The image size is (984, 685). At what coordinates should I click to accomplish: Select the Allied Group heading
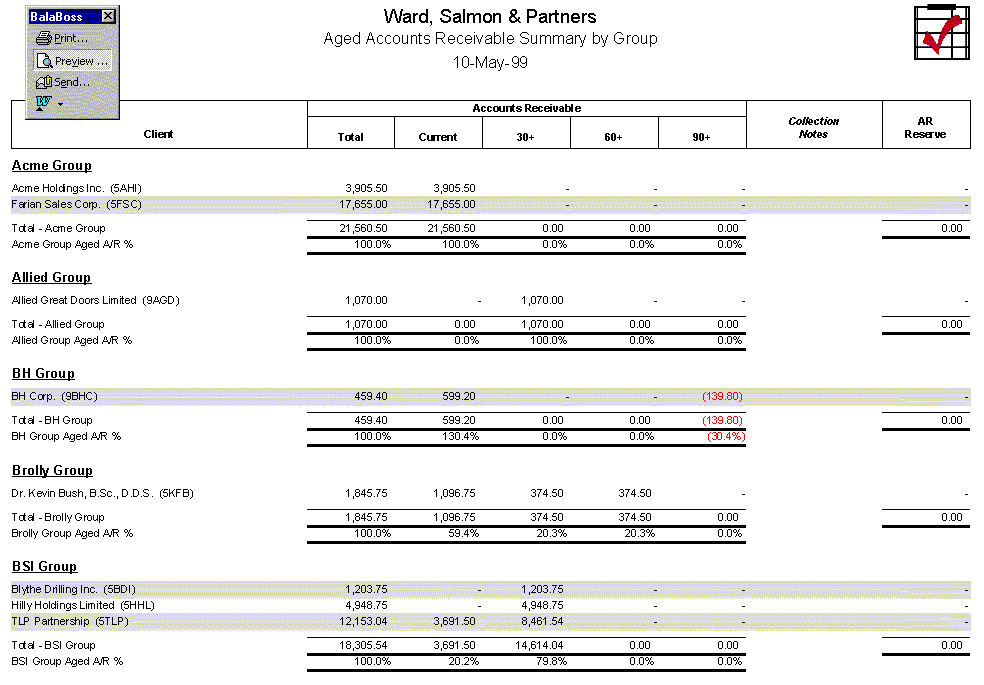point(51,278)
